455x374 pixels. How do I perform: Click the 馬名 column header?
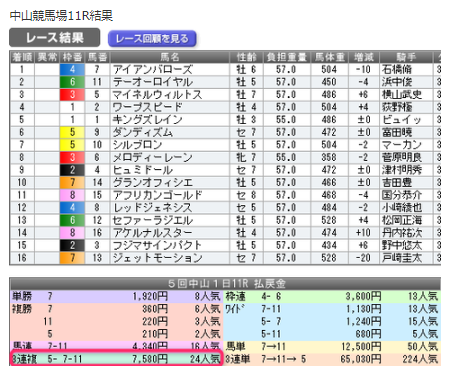(x=170, y=57)
